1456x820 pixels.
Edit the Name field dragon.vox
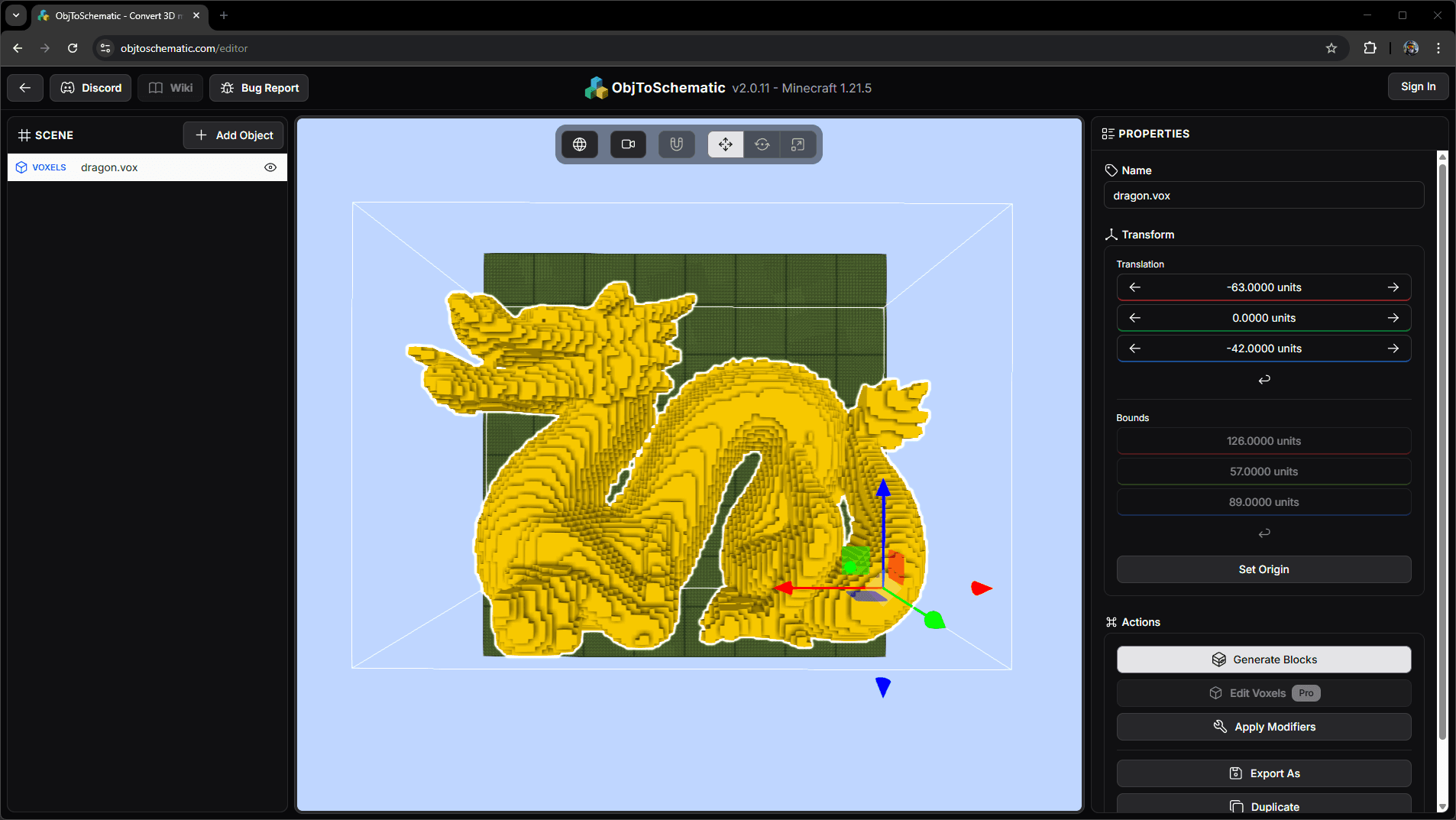click(1263, 196)
